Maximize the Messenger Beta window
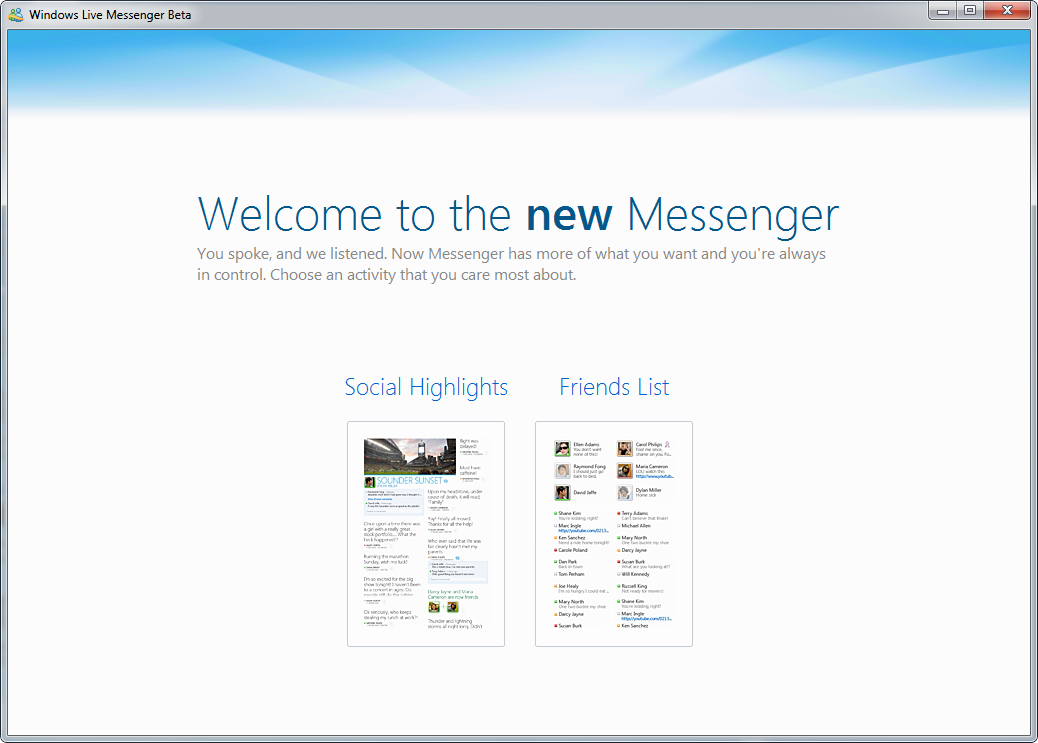1038x743 pixels. pyautogui.click(x=970, y=11)
